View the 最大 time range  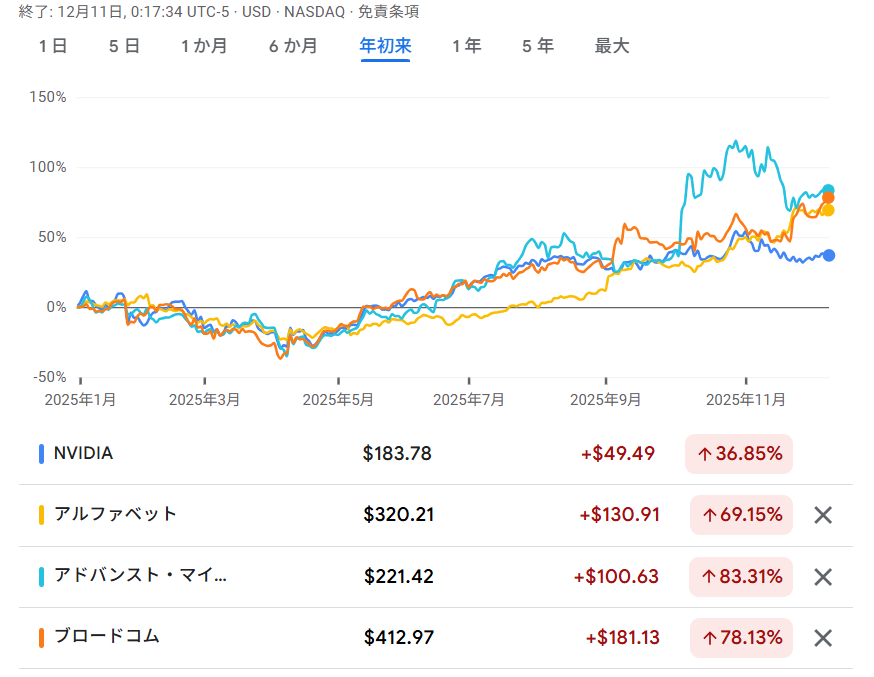tap(611, 46)
